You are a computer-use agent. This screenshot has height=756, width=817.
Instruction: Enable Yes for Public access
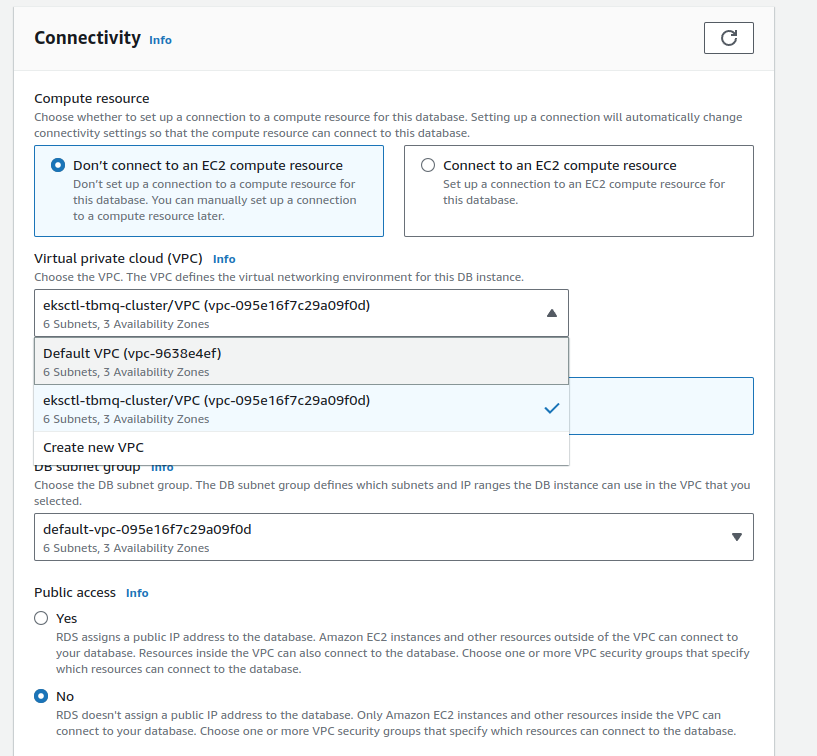coord(41,618)
